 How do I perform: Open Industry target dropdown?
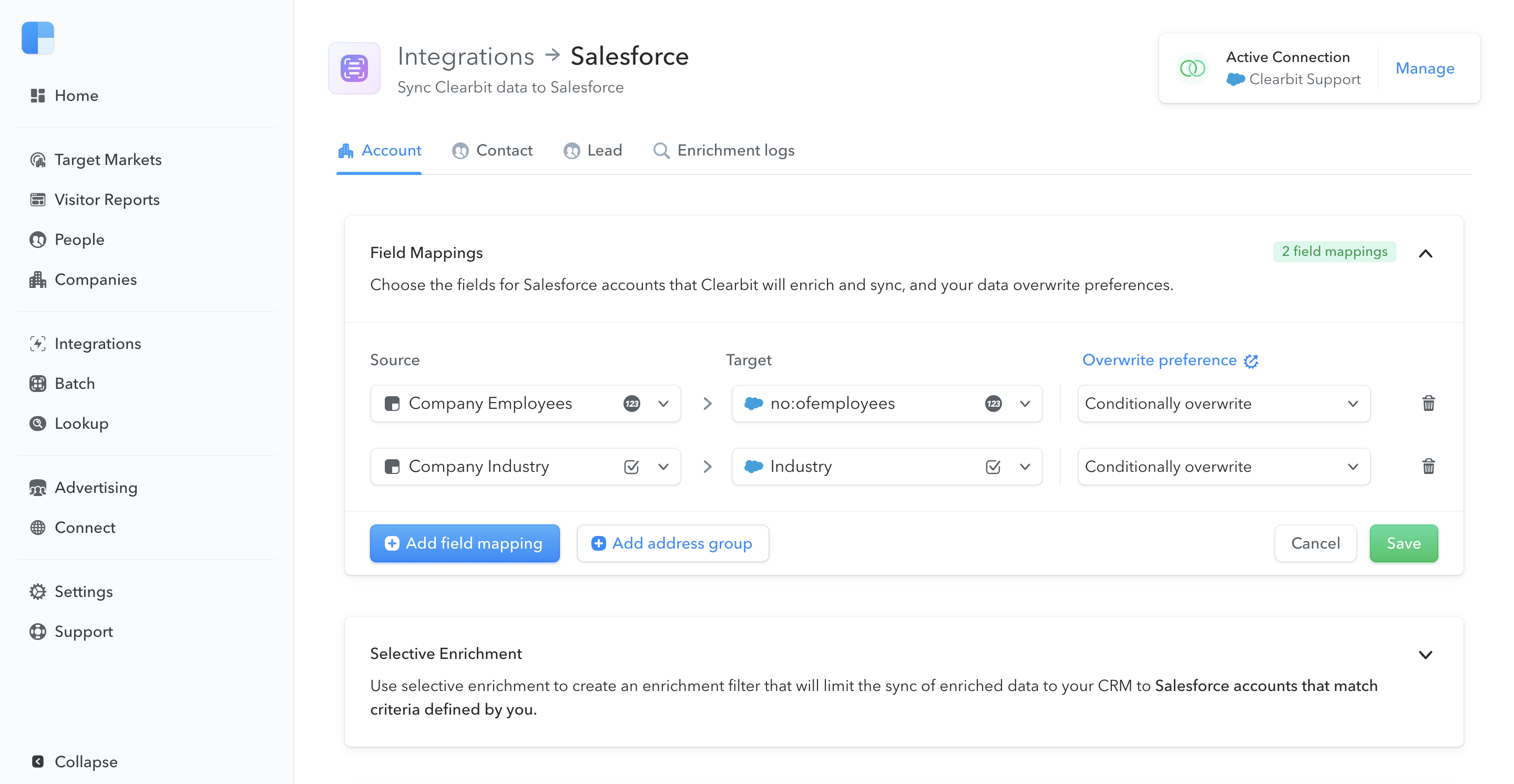point(887,466)
